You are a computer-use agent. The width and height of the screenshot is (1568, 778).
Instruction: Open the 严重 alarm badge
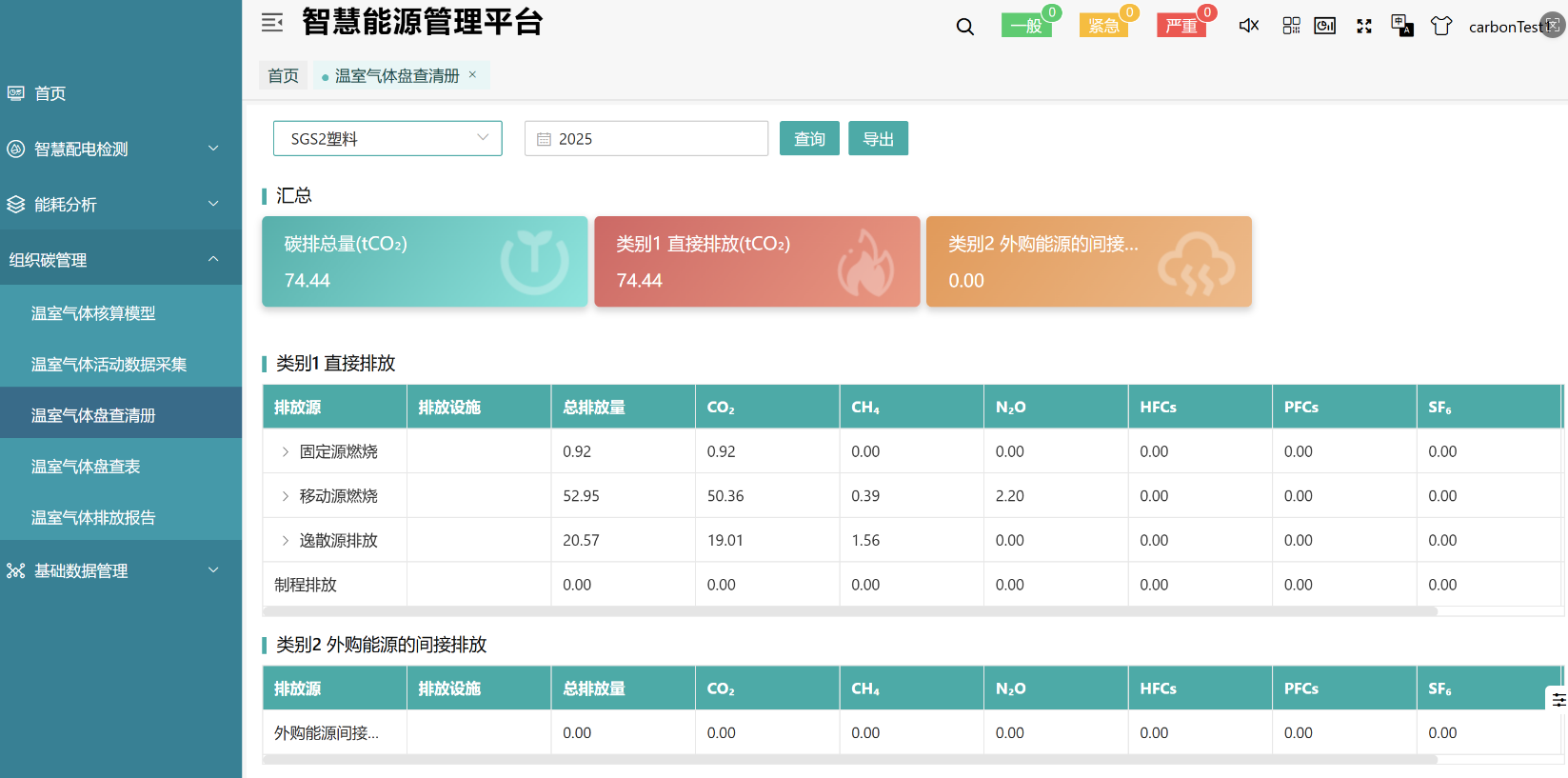click(1181, 26)
